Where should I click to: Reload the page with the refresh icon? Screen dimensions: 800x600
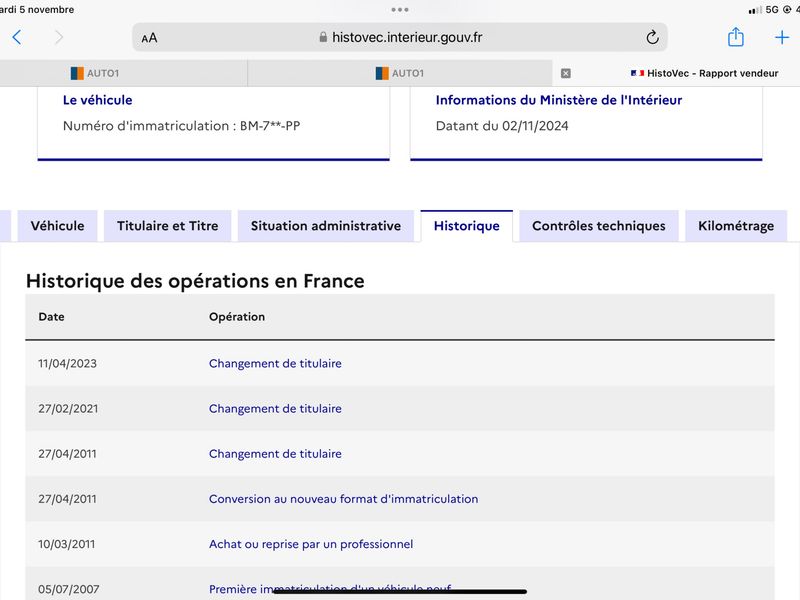(652, 37)
